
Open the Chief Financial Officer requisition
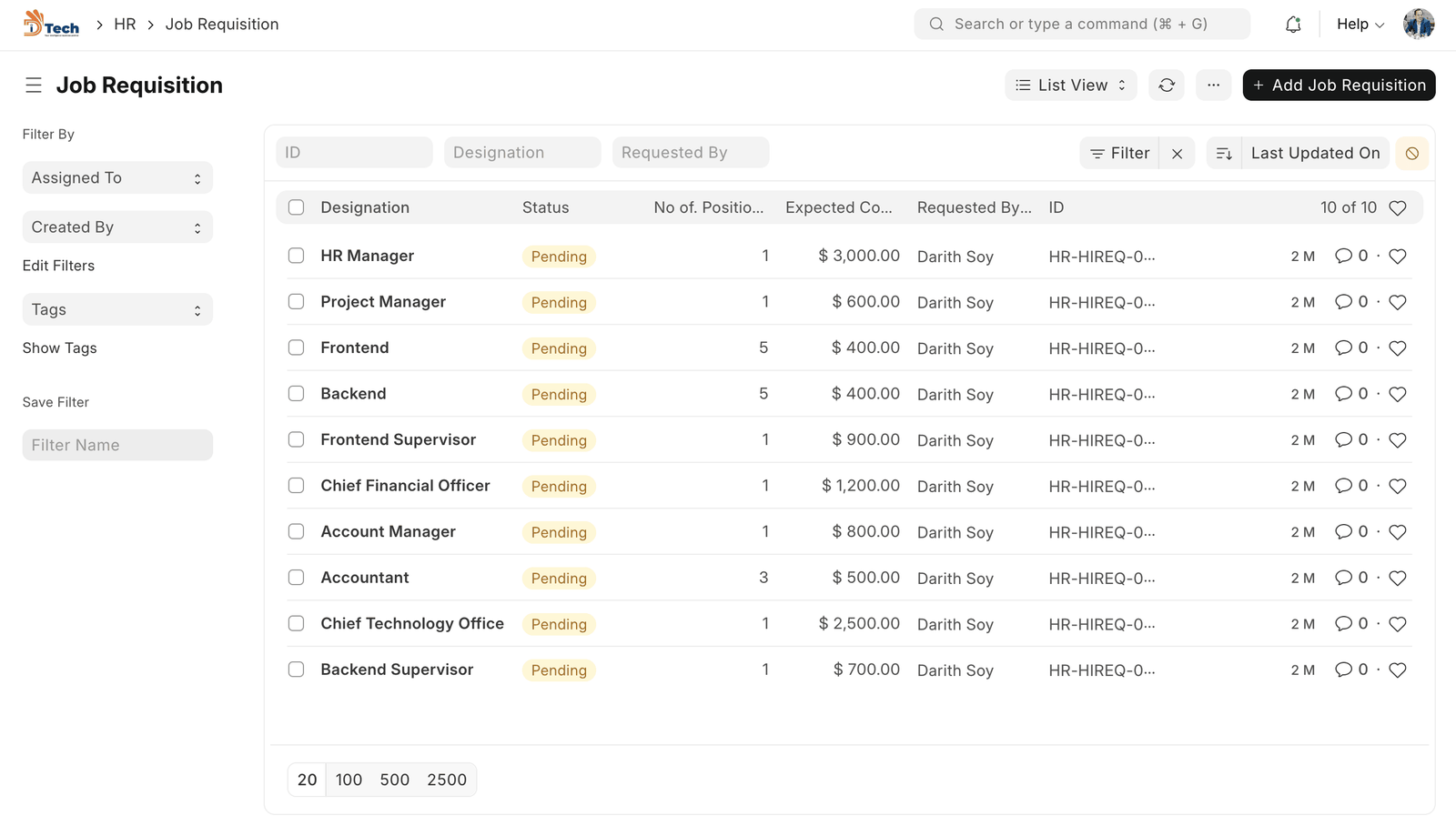(405, 486)
